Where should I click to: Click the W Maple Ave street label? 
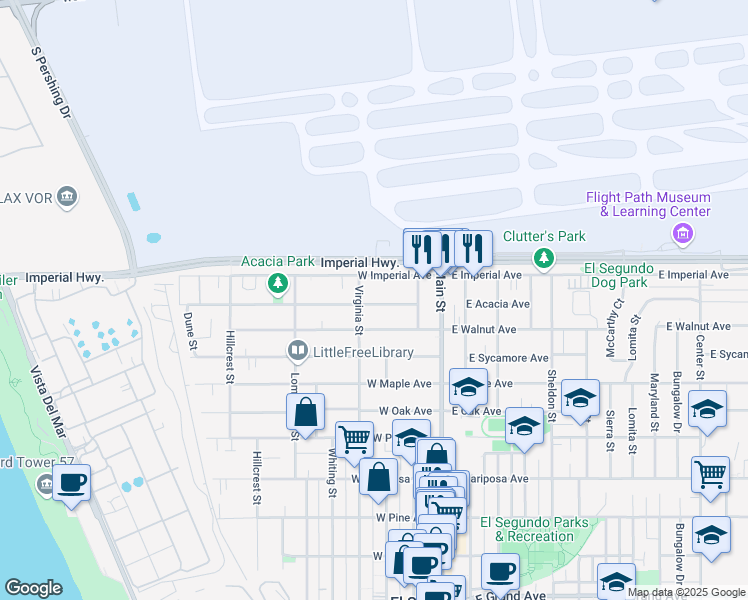(x=399, y=383)
